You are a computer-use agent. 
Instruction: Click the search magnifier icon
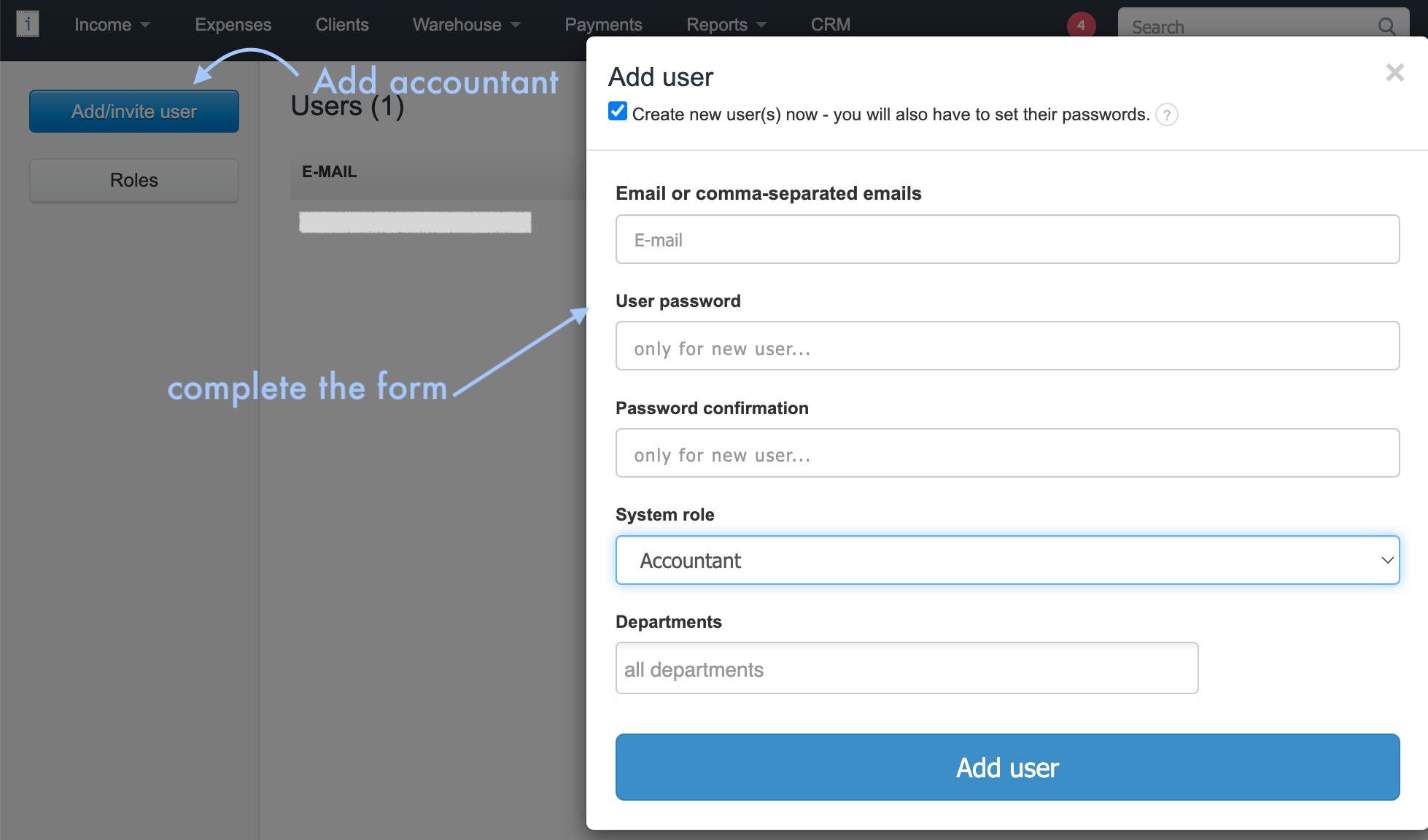point(1386,27)
